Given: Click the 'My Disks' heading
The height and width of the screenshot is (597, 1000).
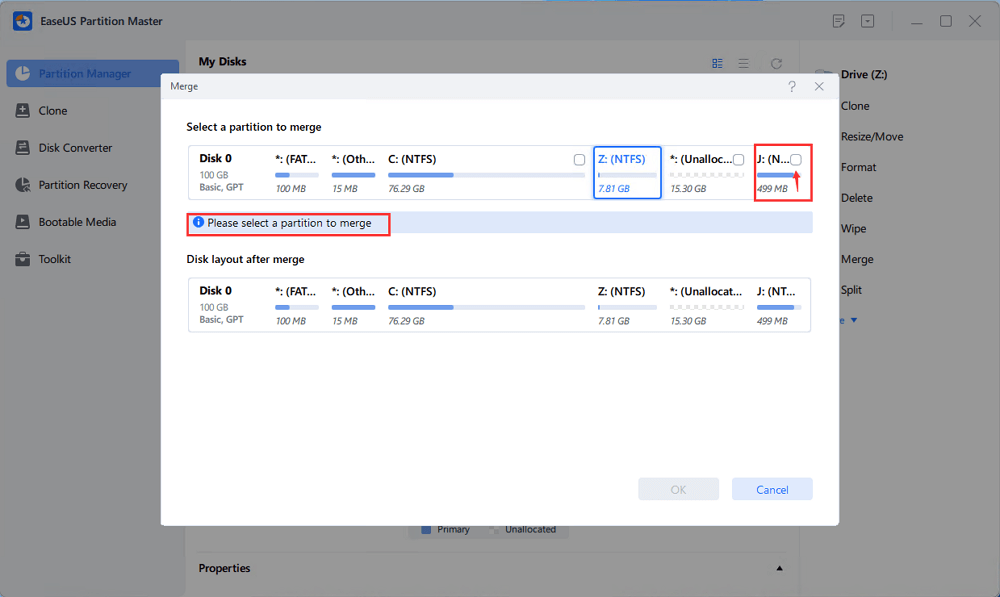Looking at the screenshot, I should pyautogui.click(x=222, y=62).
